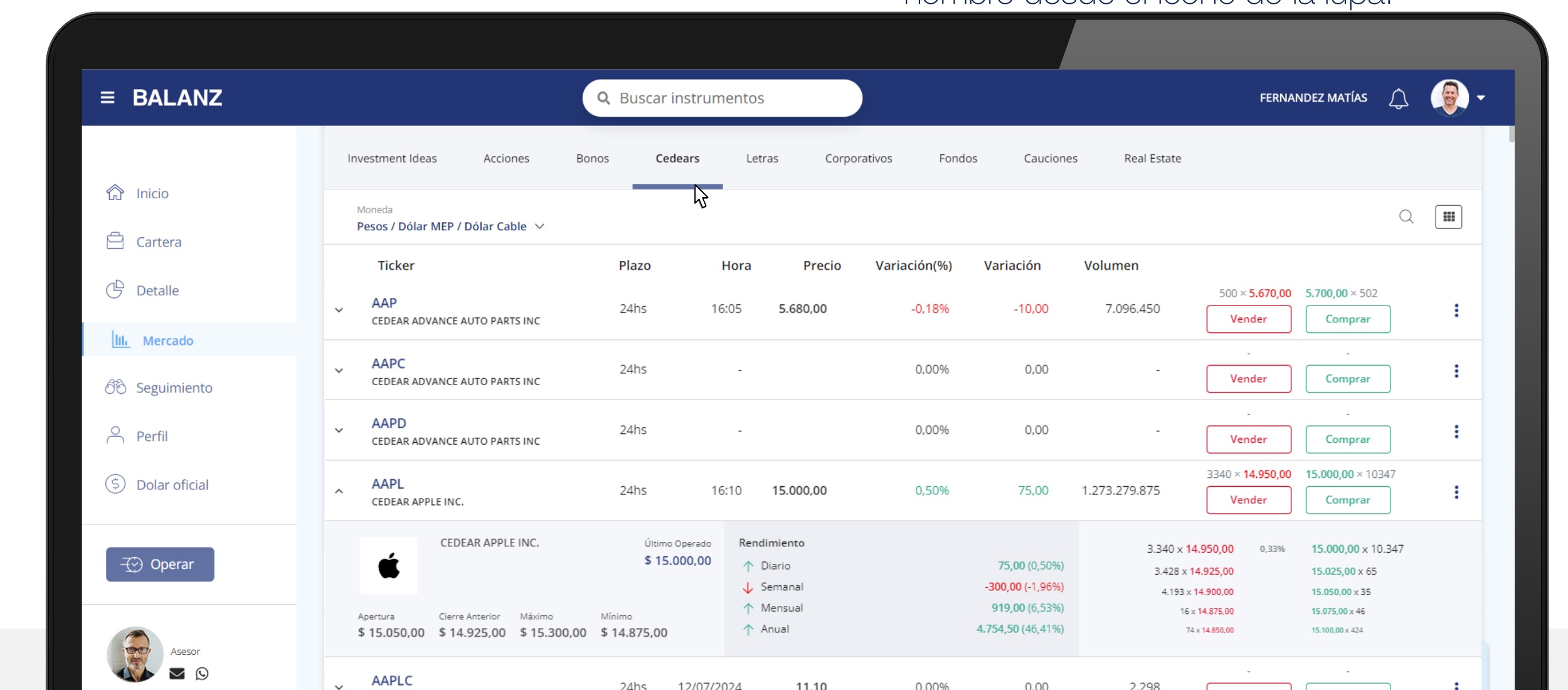Screen dimensions: 1568x690
Task: Toggle the grid view icon
Action: tap(1448, 216)
